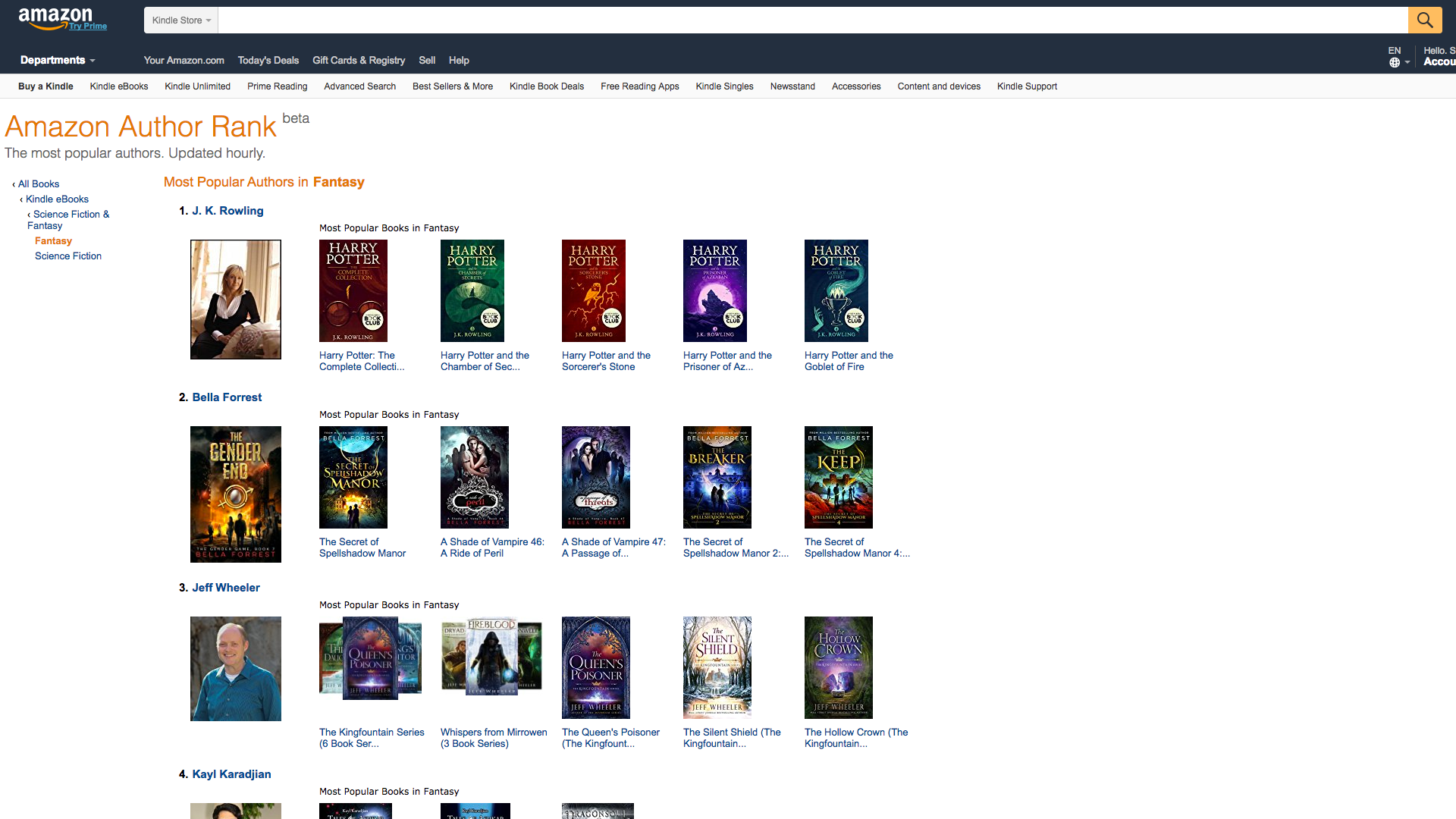Click The Keep book cover
The image size is (1456, 819).
click(x=838, y=477)
